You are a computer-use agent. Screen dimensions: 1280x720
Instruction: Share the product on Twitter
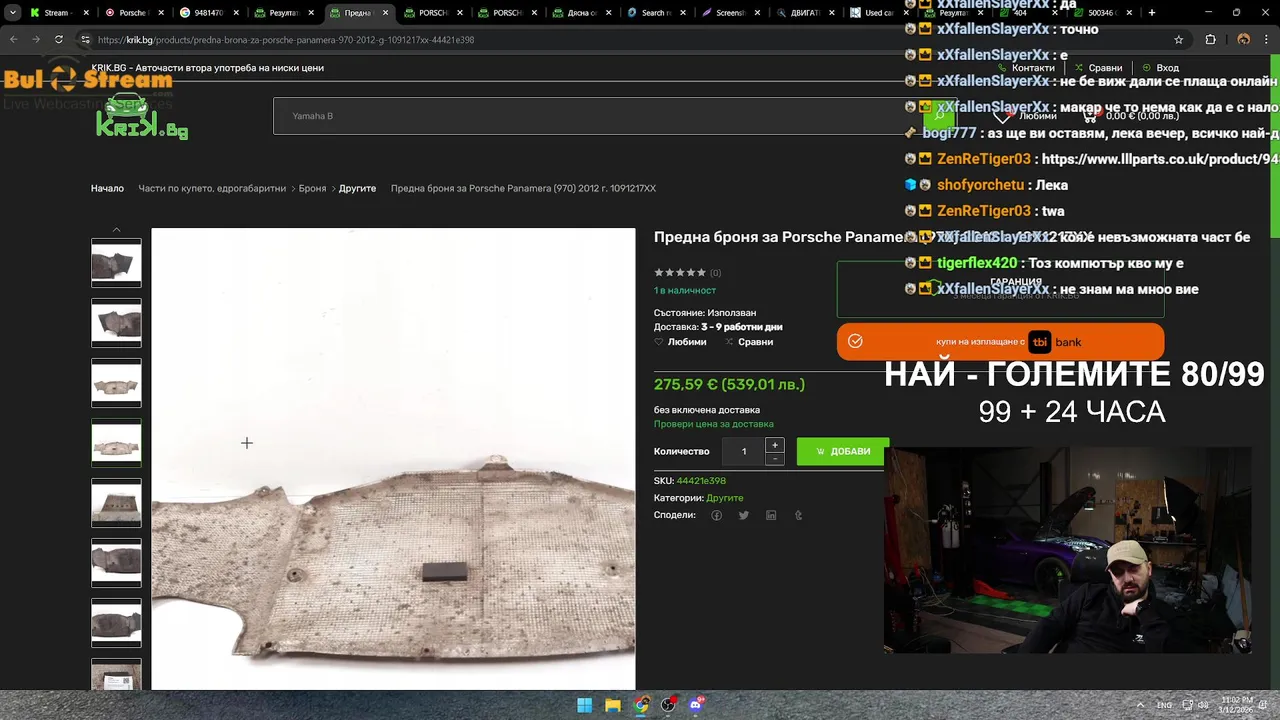point(743,515)
